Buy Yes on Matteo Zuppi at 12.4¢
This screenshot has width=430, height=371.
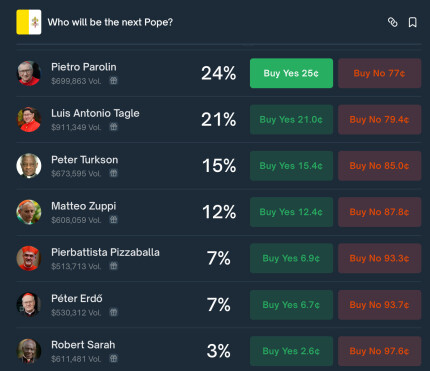coord(291,212)
